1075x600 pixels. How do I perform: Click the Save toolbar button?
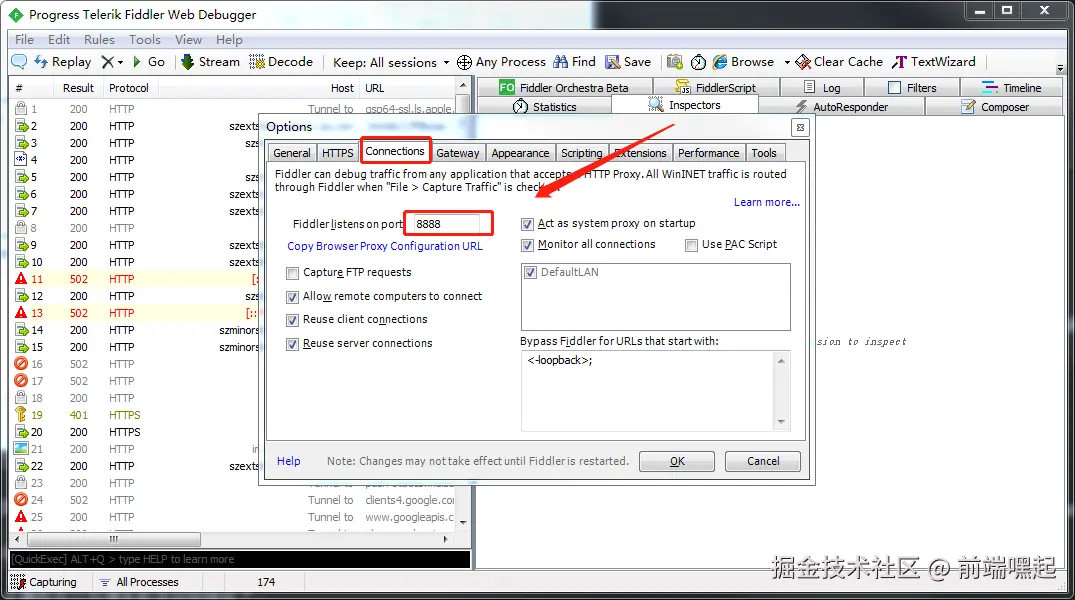628,62
